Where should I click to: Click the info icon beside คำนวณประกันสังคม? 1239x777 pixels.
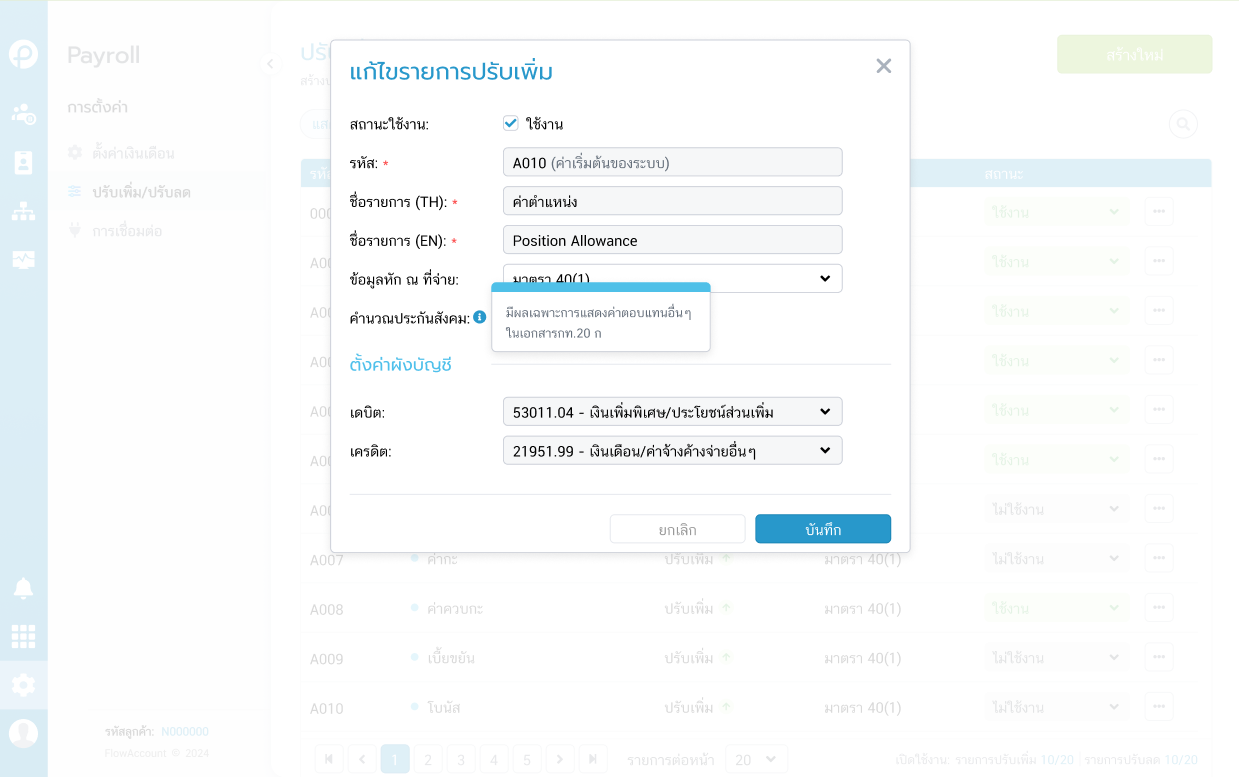[x=480, y=317]
